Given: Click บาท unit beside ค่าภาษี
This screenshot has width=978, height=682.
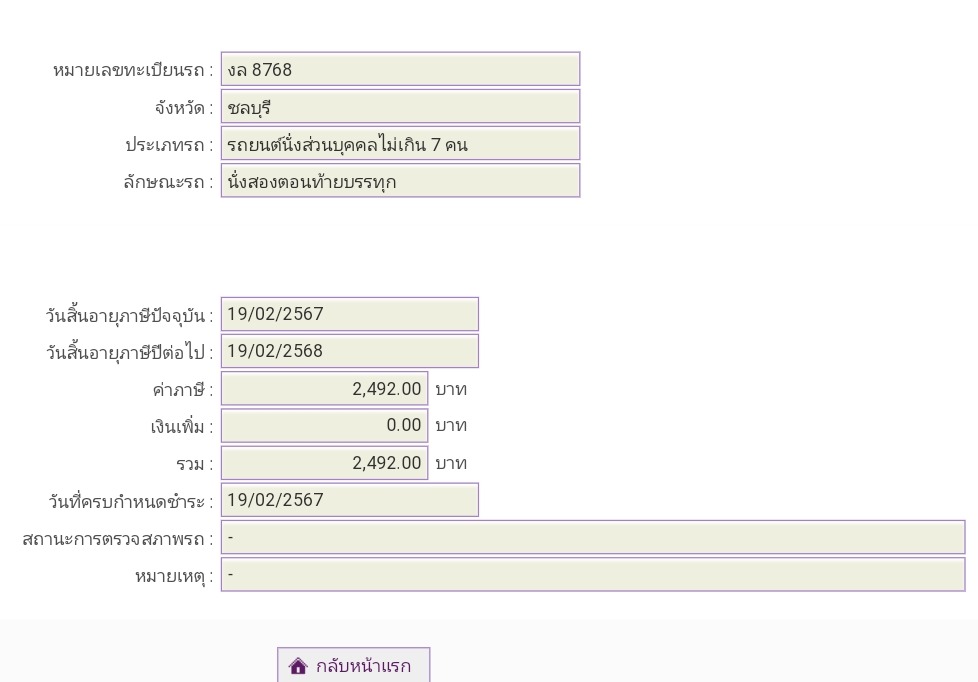Looking at the screenshot, I should tap(451, 389).
